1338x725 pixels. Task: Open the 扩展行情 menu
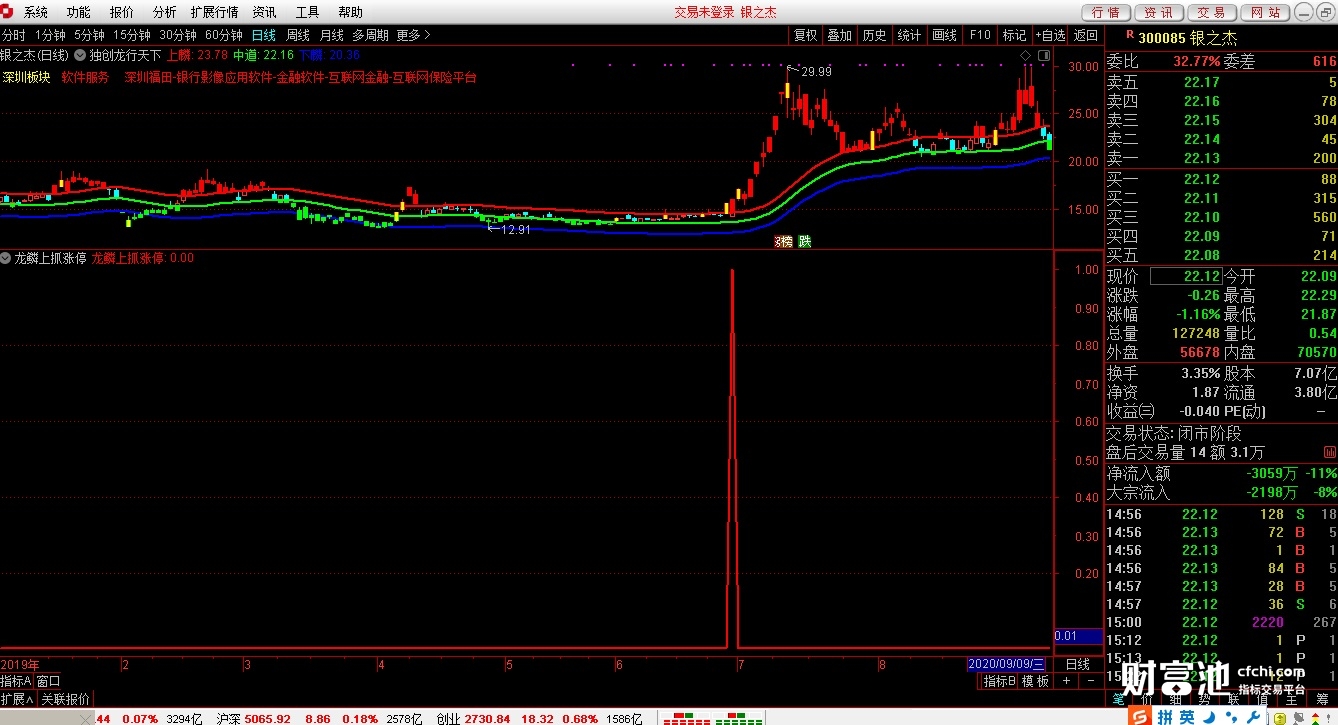coord(214,12)
